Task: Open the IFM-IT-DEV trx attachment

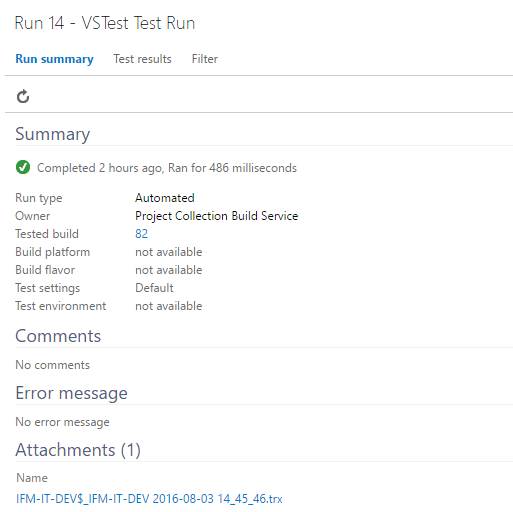Action: (x=149, y=499)
